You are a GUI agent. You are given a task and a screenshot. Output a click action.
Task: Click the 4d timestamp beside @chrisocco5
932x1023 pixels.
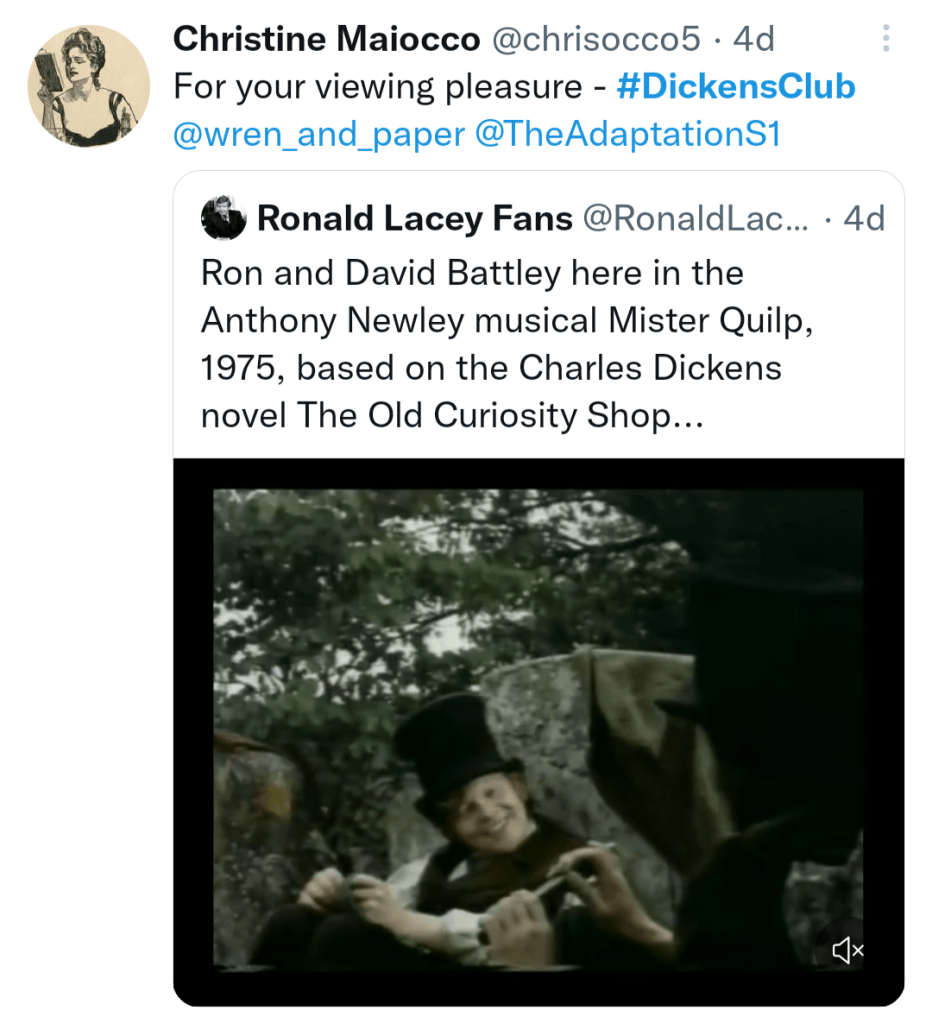tap(754, 39)
